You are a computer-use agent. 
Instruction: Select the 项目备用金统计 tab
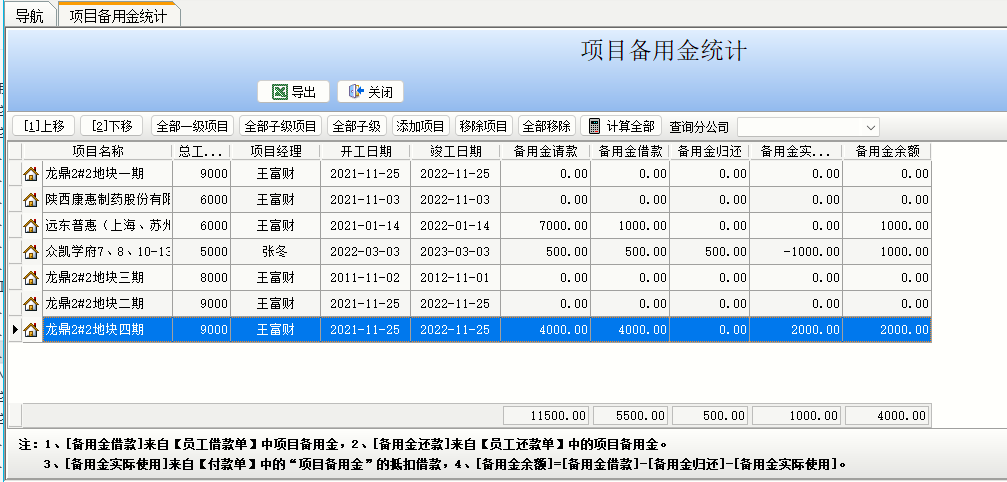[118, 16]
